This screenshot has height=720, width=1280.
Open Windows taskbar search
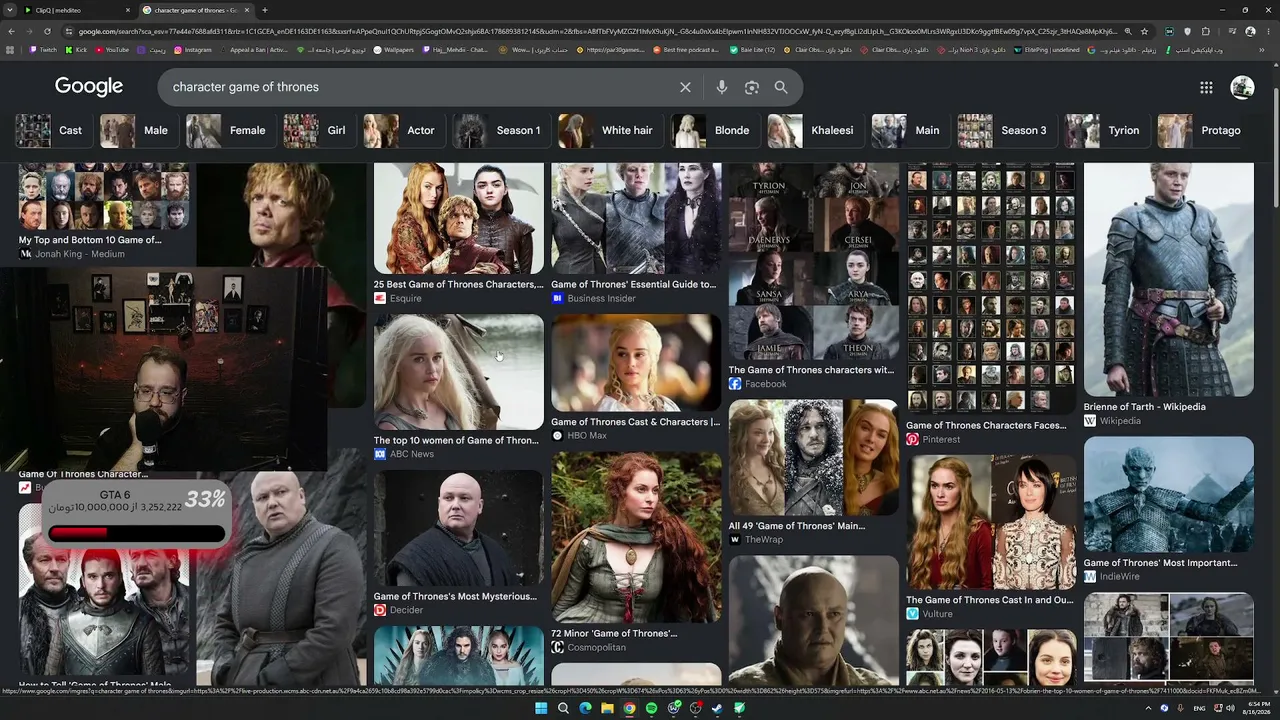pos(563,708)
